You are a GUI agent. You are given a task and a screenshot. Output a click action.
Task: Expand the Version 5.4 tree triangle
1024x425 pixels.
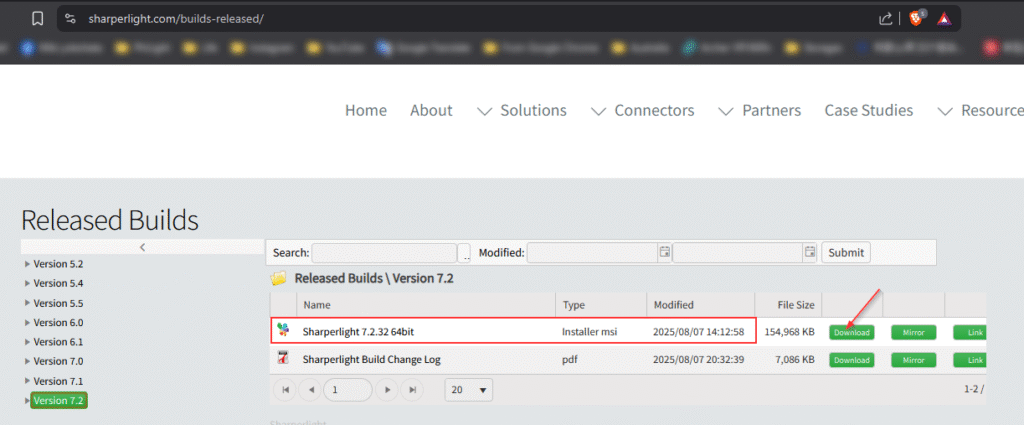tap(27, 283)
